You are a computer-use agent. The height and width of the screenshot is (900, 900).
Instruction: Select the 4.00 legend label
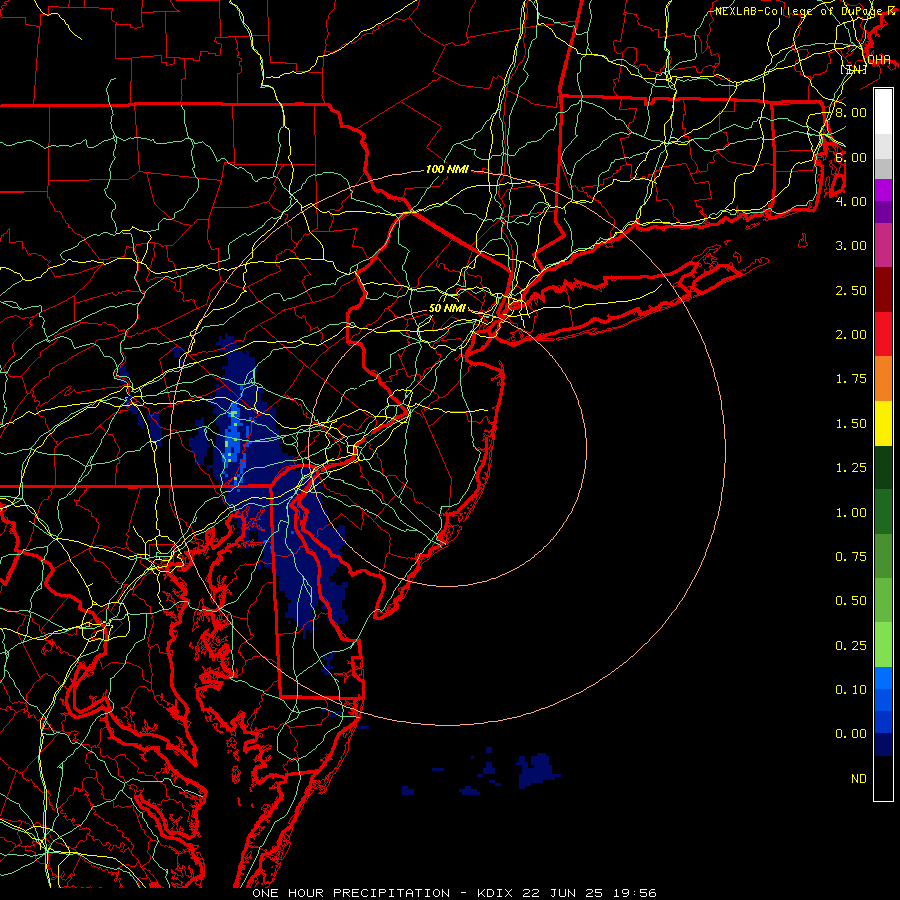[x=851, y=201]
